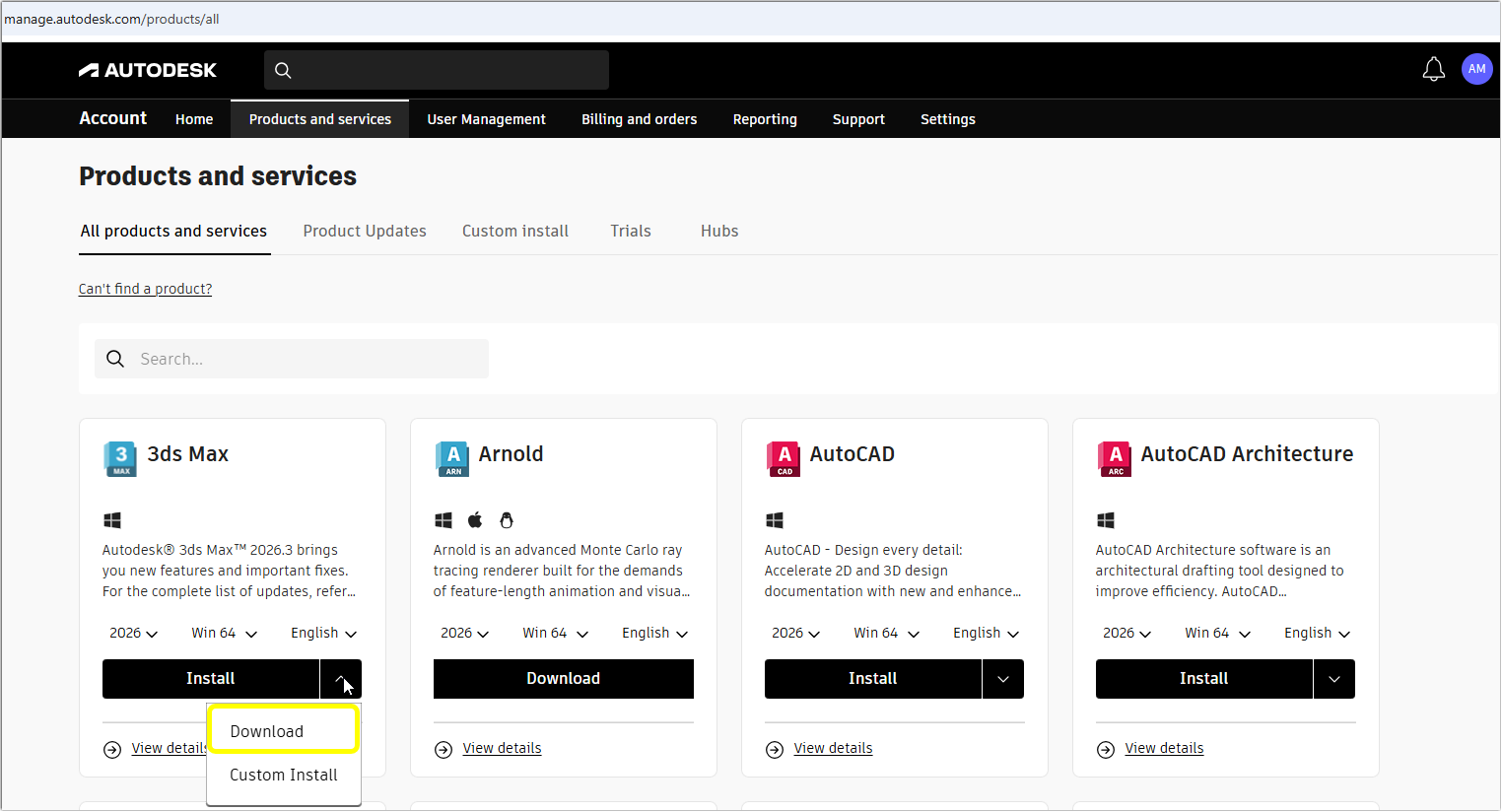The height and width of the screenshot is (812, 1502).
Task: Click the Autodesk logo
Action: tap(147, 69)
